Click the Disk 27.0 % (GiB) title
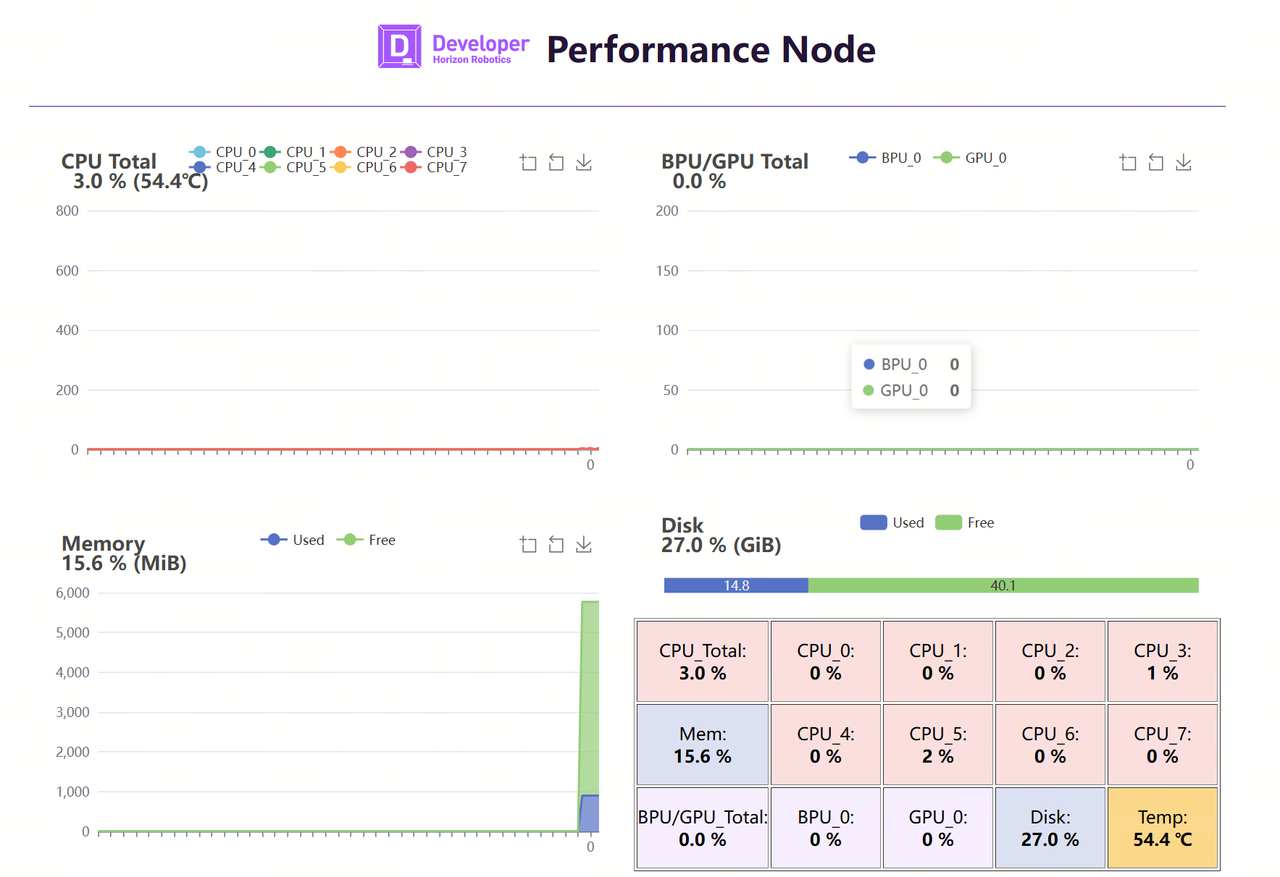 pos(721,535)
